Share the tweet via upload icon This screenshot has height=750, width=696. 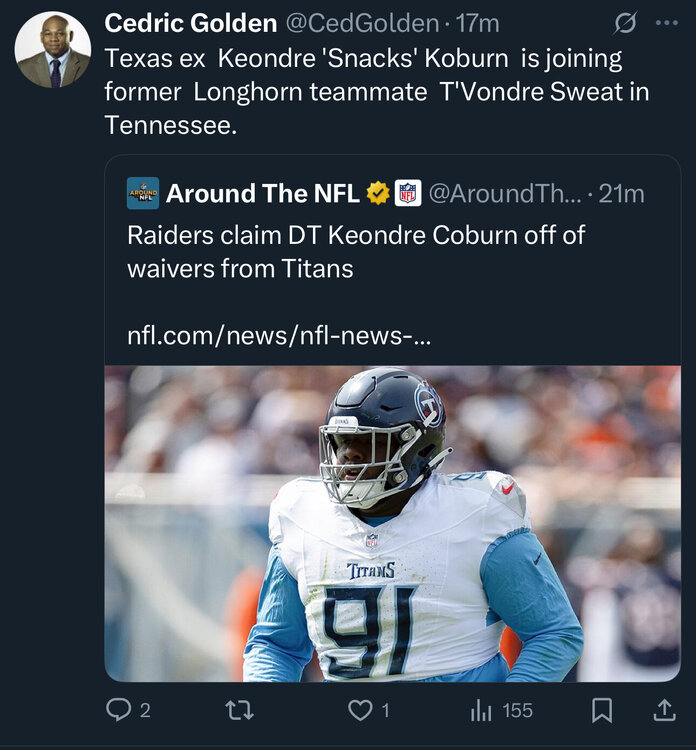point(664,710)
